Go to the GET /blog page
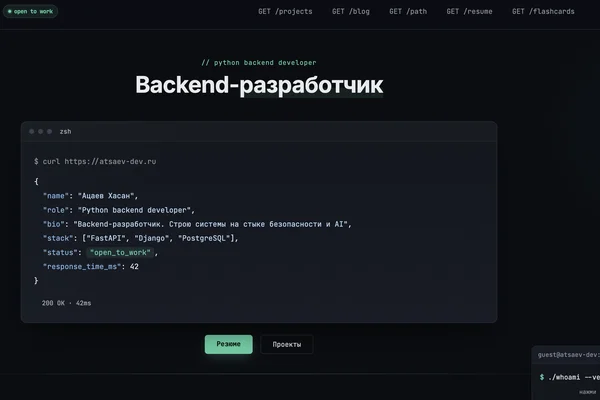The height and width of the screenshot is (400, 600). [351, 11]
